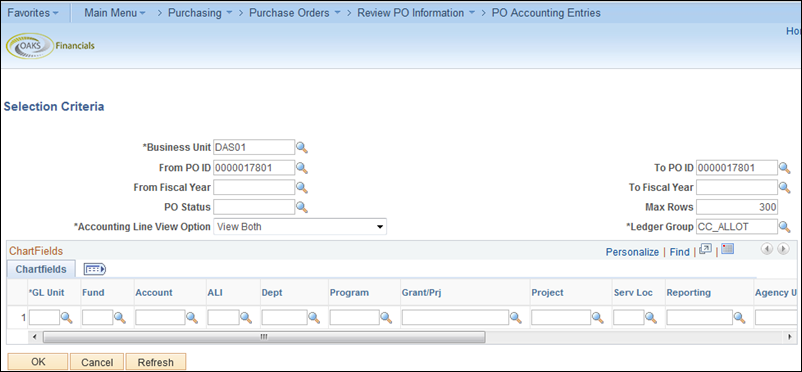
Task: Open Account lookup icon in grid
Action: pos(192,318)
